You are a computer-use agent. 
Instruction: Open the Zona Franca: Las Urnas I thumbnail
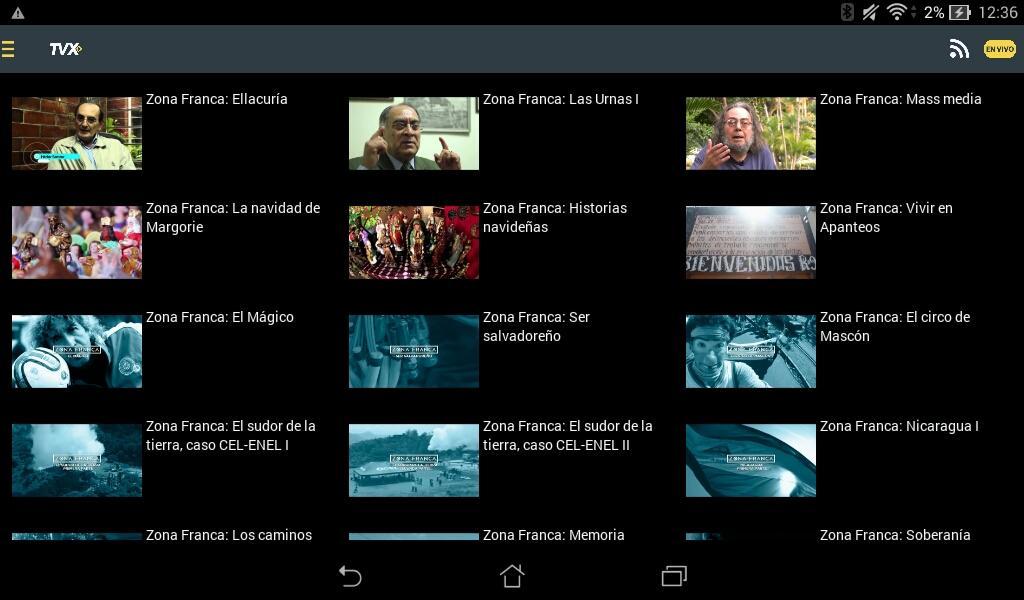[x=414, y=133]
